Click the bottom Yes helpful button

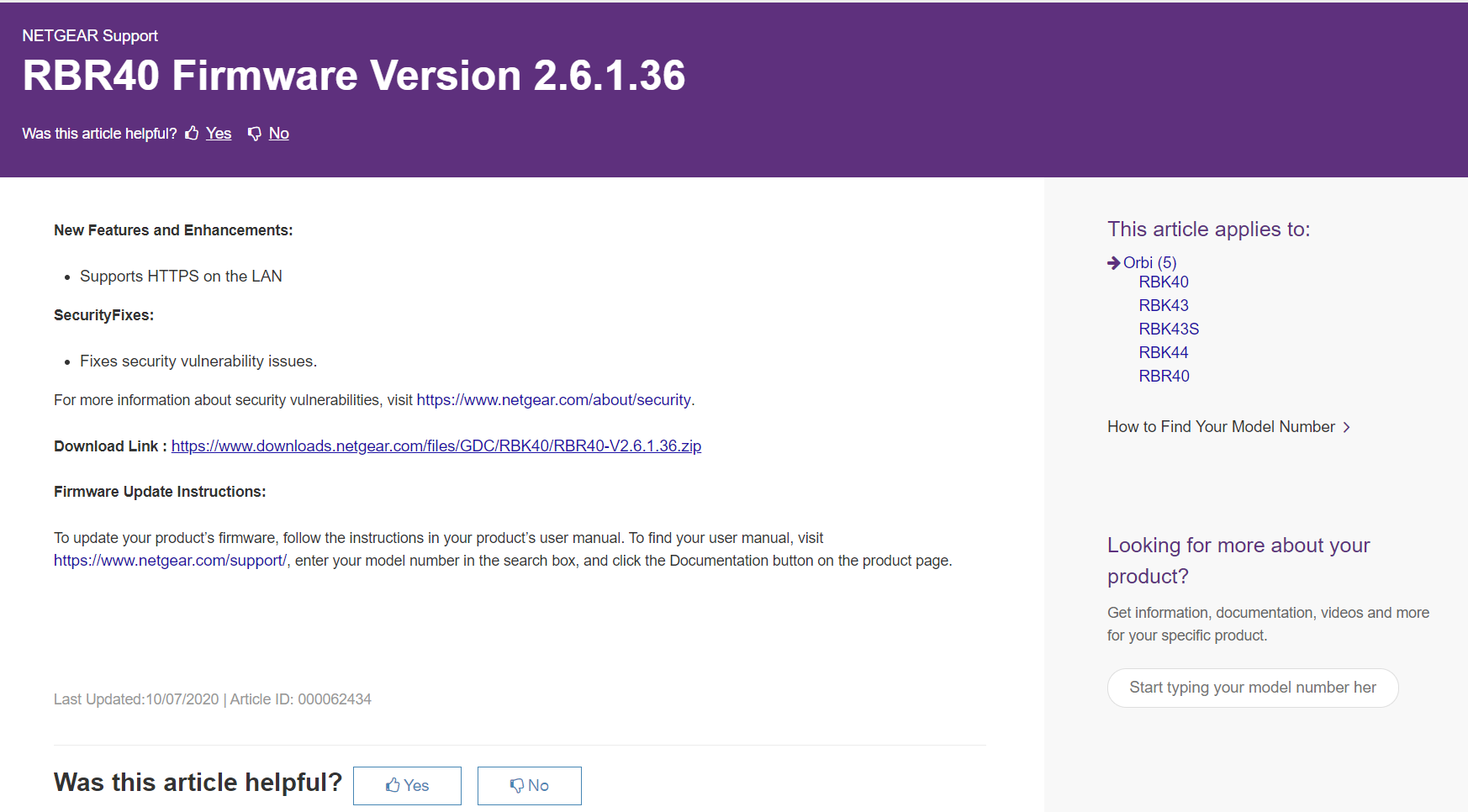pyautogui.click(x=407, y=786)
